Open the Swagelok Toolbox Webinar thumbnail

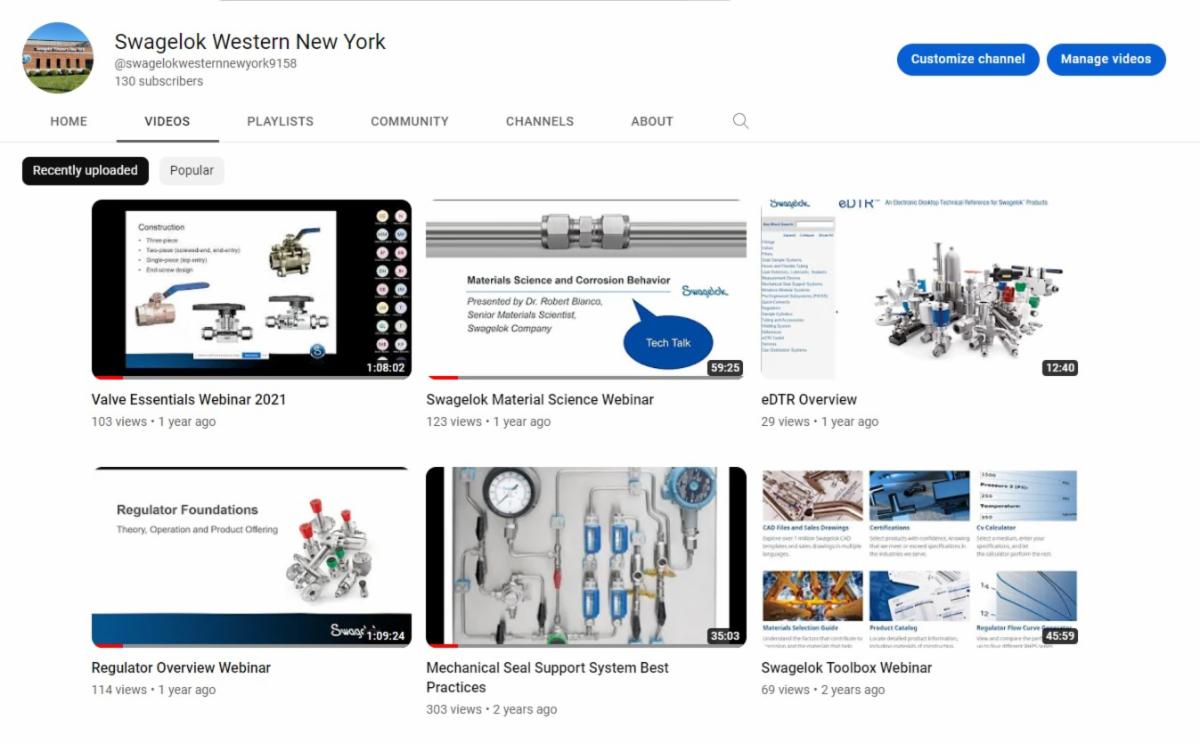[x=921, y=557]
